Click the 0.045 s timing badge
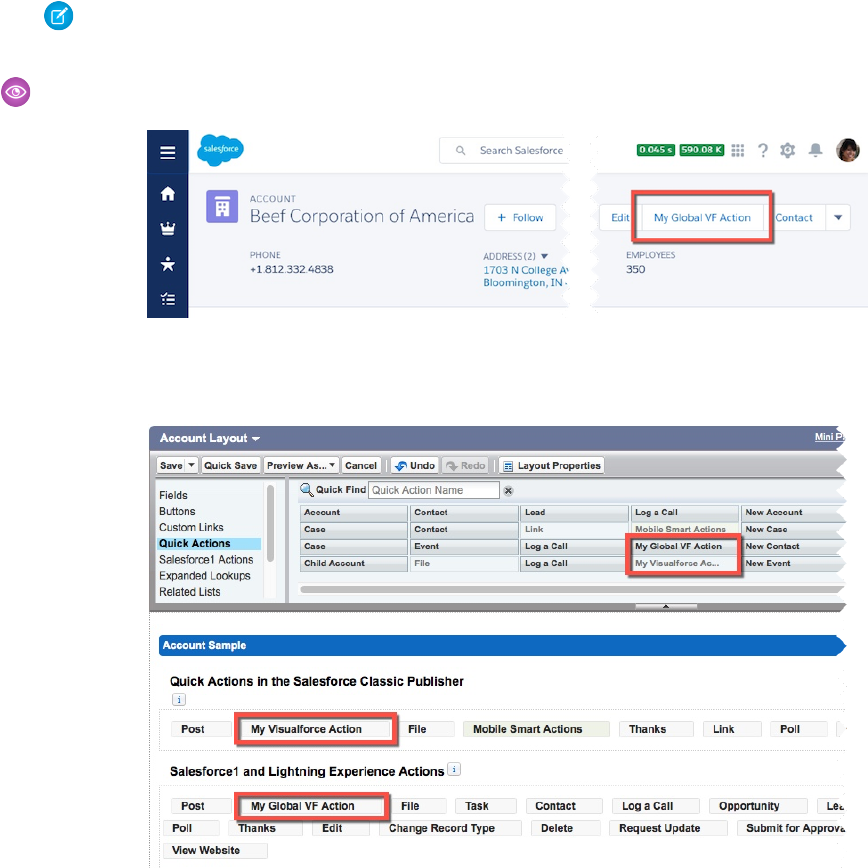The image size is (868, 868). coord(655,150)
